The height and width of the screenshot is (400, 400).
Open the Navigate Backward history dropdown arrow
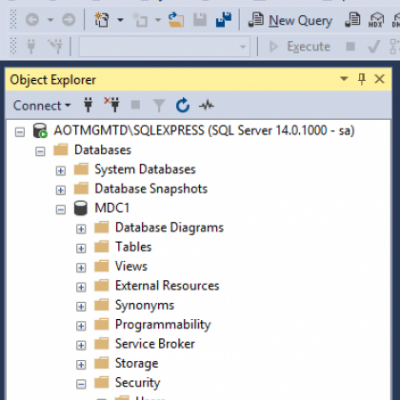click(x=50, y=20)
